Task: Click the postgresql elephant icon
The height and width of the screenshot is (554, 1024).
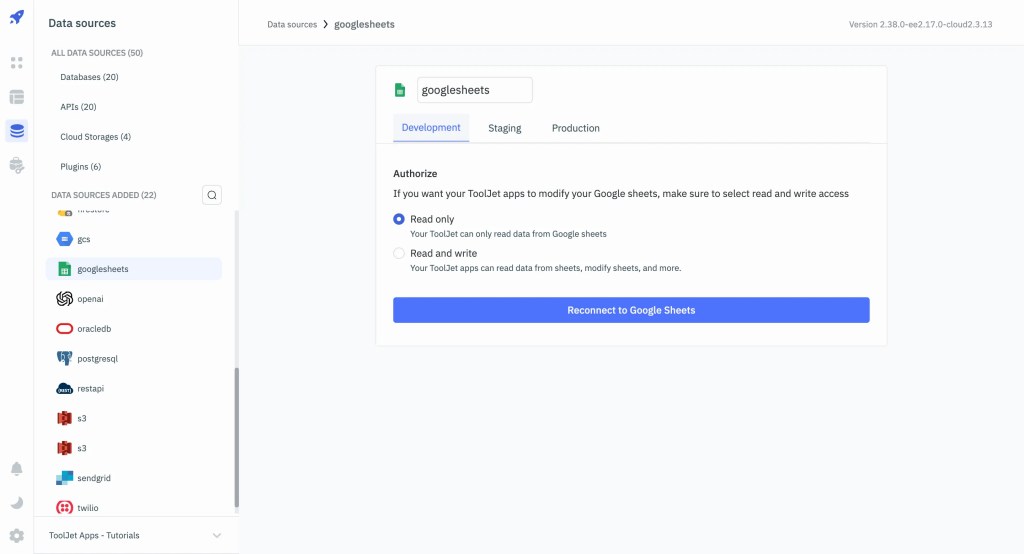Action: click(x=64, y=359)
